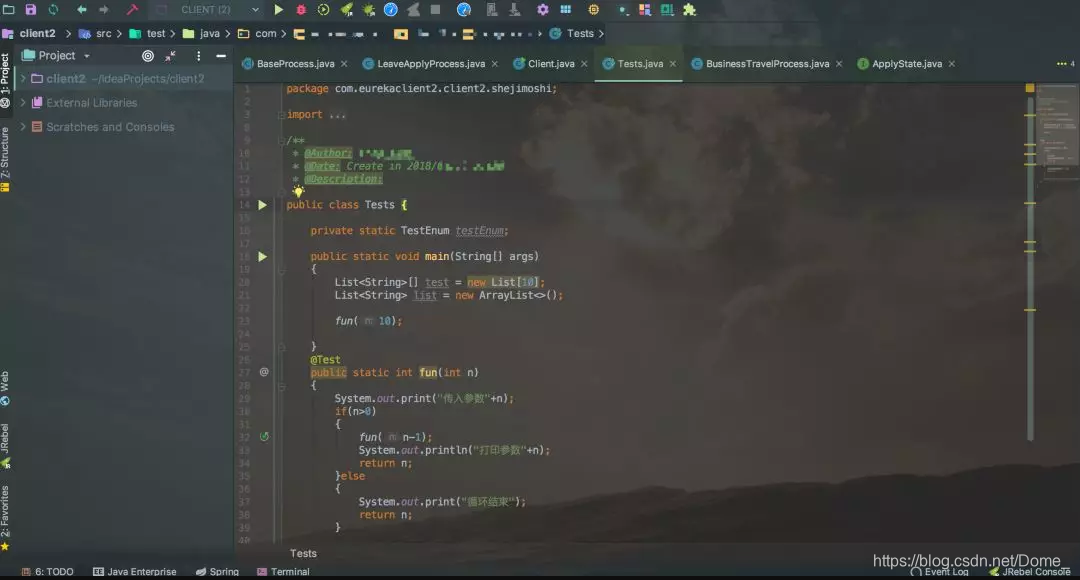The image size is (1080, 580).
Task: Expand the client2 project tree node
Action: pyautogui.click(x=23, y=79)
